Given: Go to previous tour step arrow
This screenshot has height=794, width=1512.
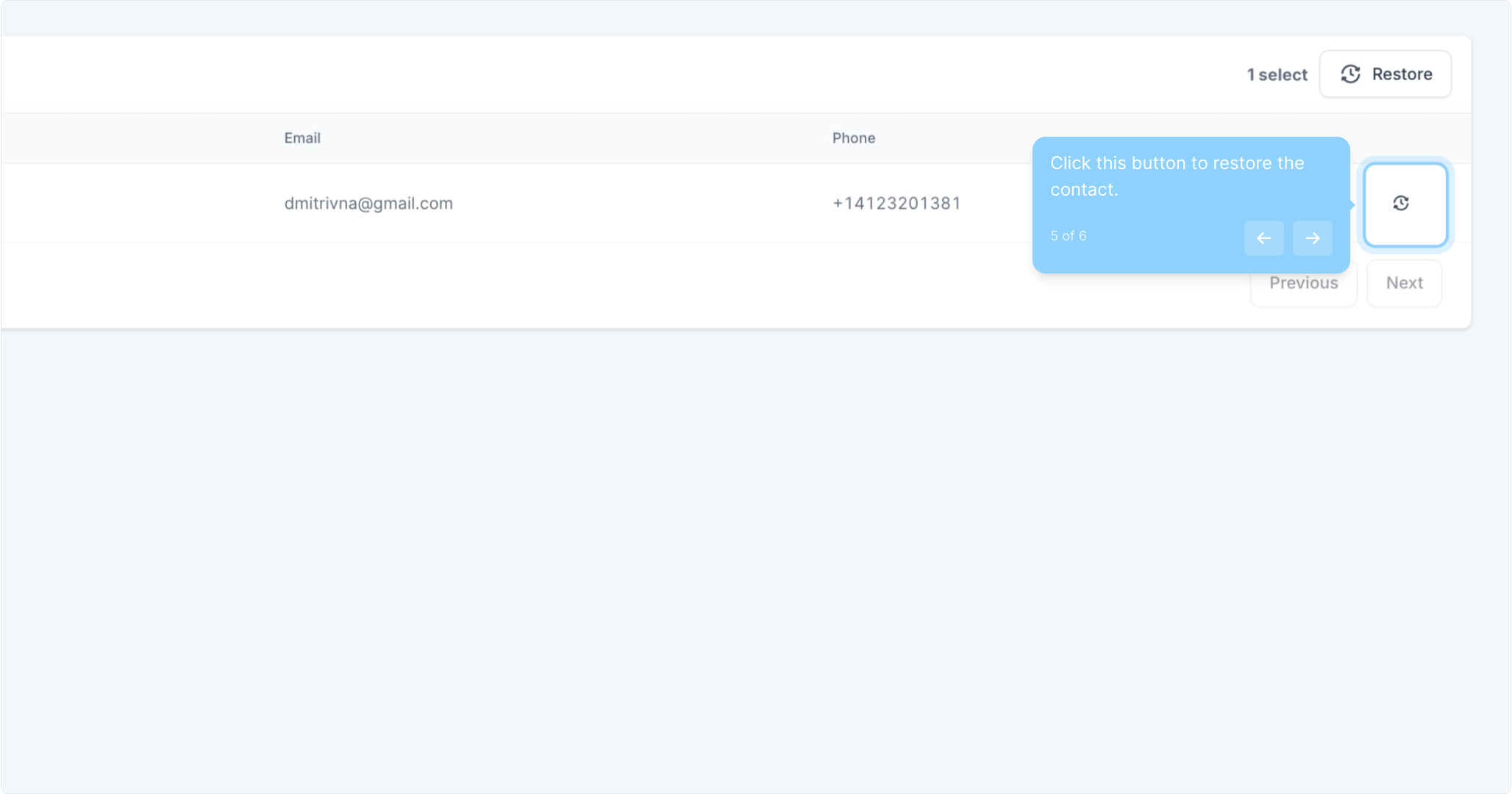Looking at the screenshot, I should click(1263, 238).
